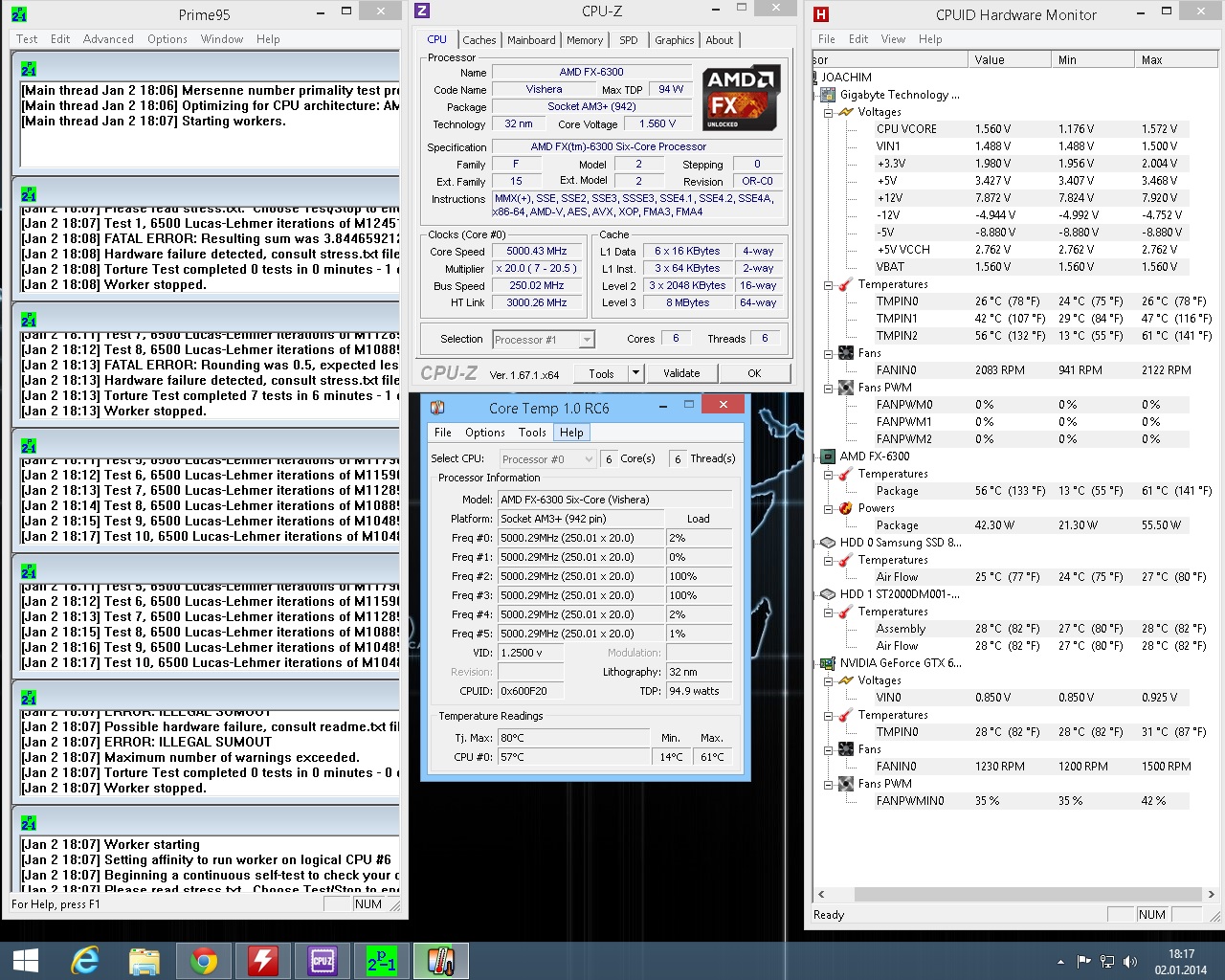1225x980 pixels.
Task: Click the taskbar clock showing 18:17
Action: pos(1181,962)
